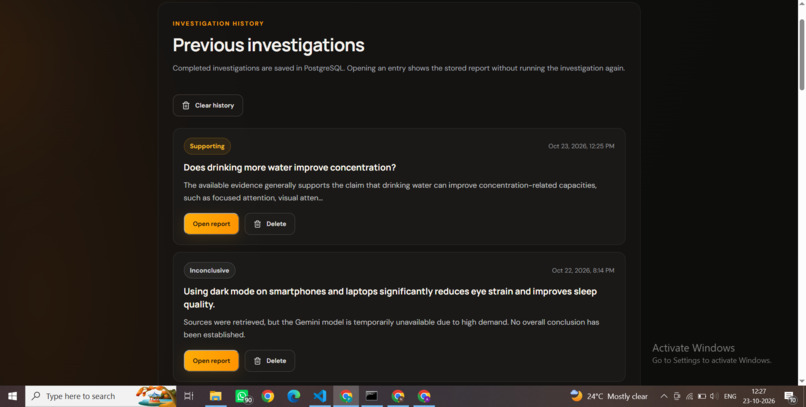Screen dimensions: 806x407
Task: Open the clock showing 12:27
Action: click(x=759, y=396)
